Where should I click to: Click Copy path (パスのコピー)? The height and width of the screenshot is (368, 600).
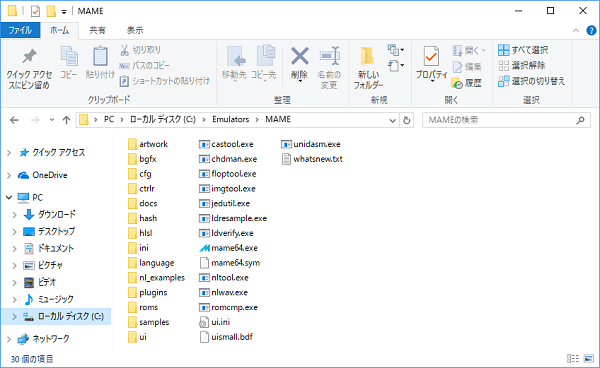point(144,65)
